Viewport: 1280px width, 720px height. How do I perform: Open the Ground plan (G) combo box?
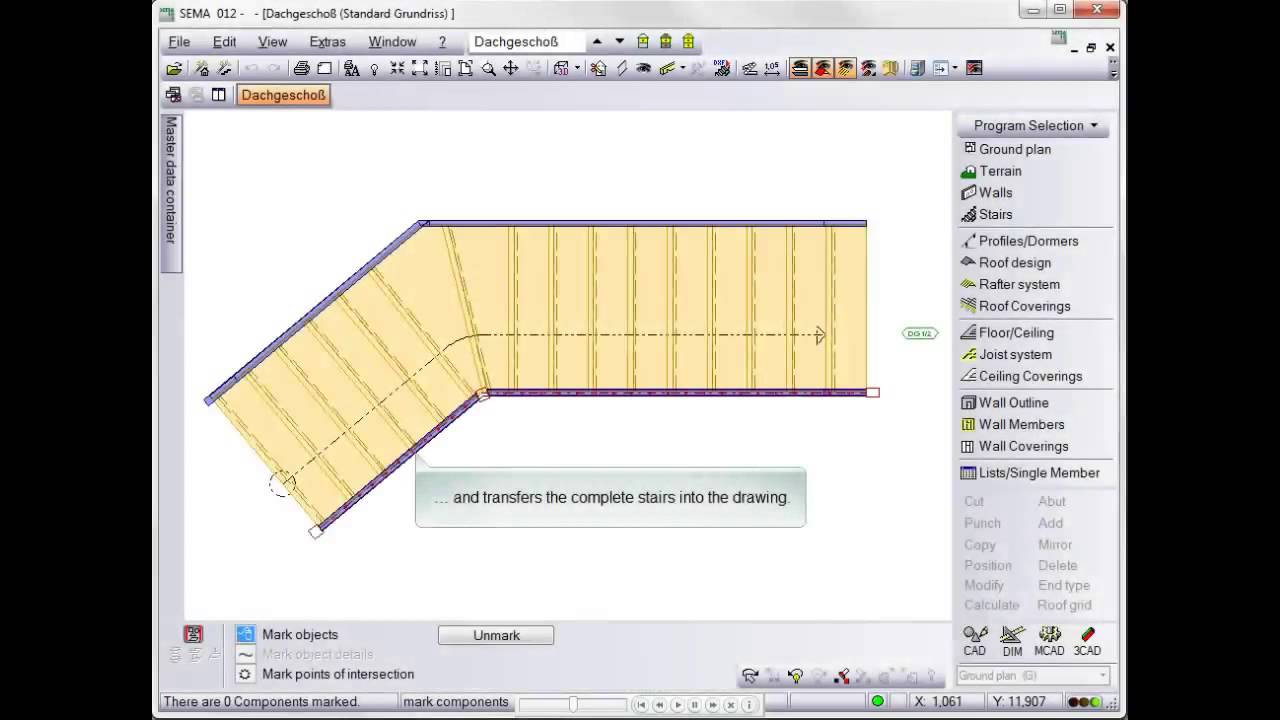1033,676
